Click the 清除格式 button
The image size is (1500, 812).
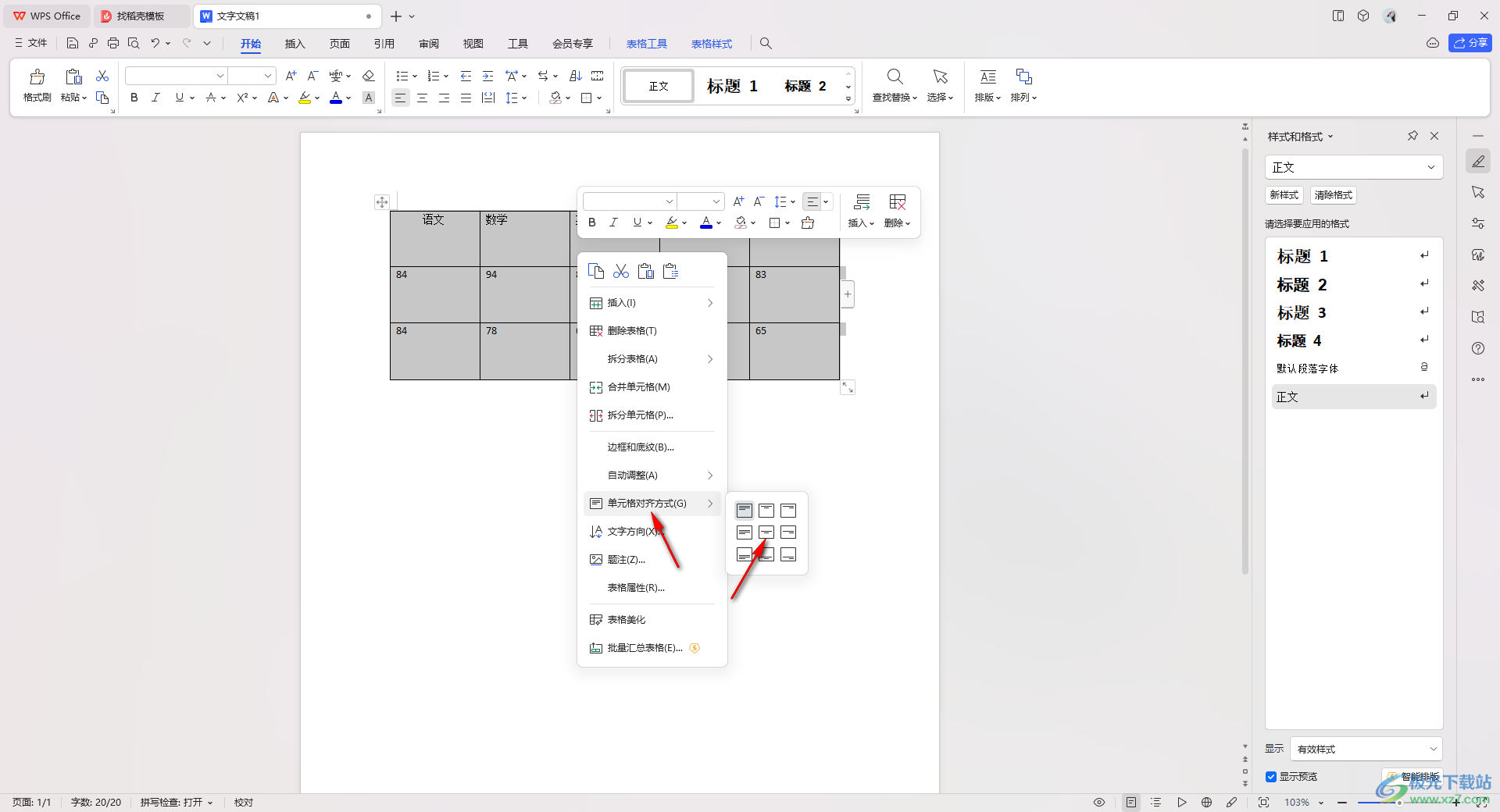pyautogui.click(x=1334, y=195)
